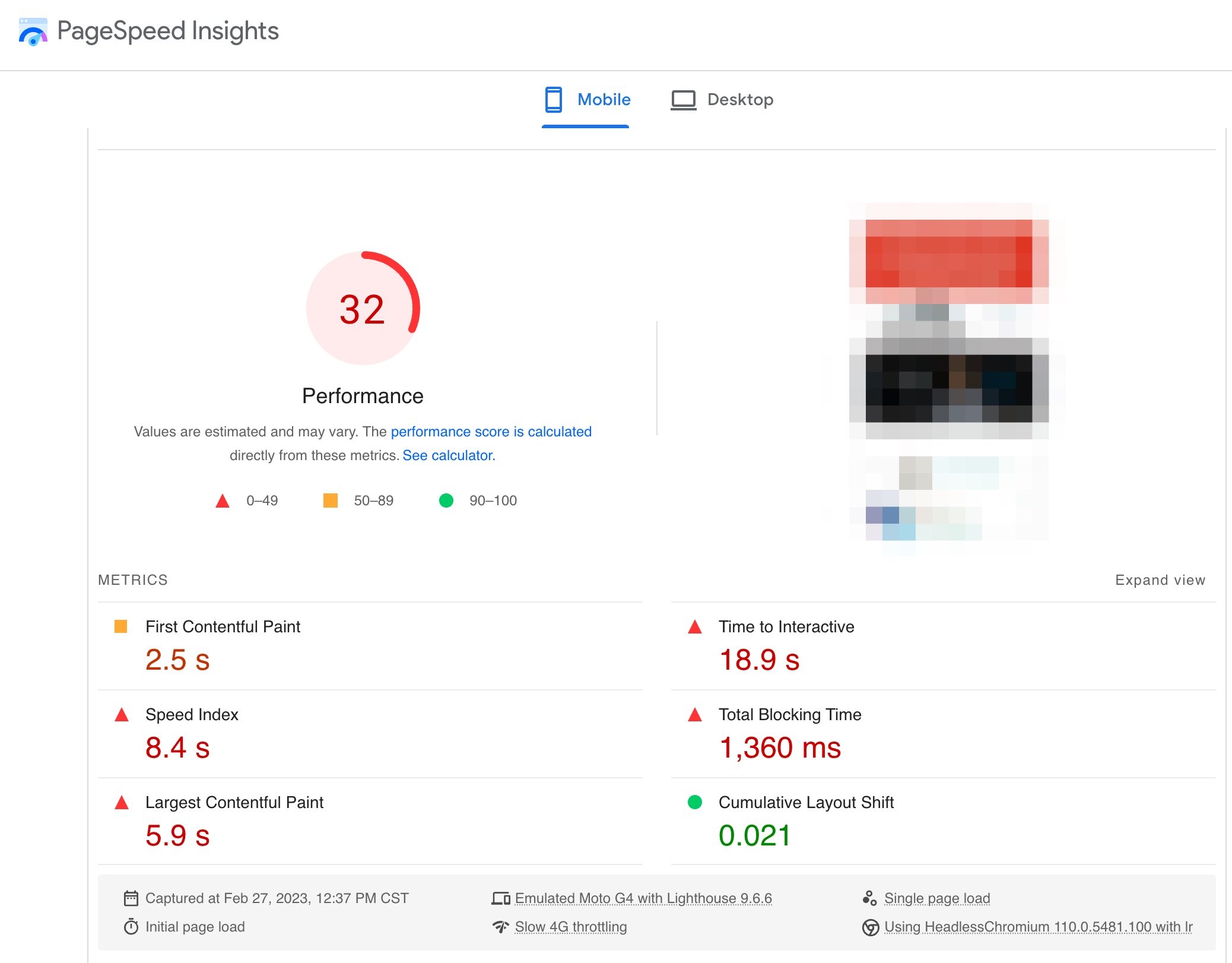Click the PageSpeed Insights logo icon
Viewport: 1232px width, 963px height.
pos(33,31)
